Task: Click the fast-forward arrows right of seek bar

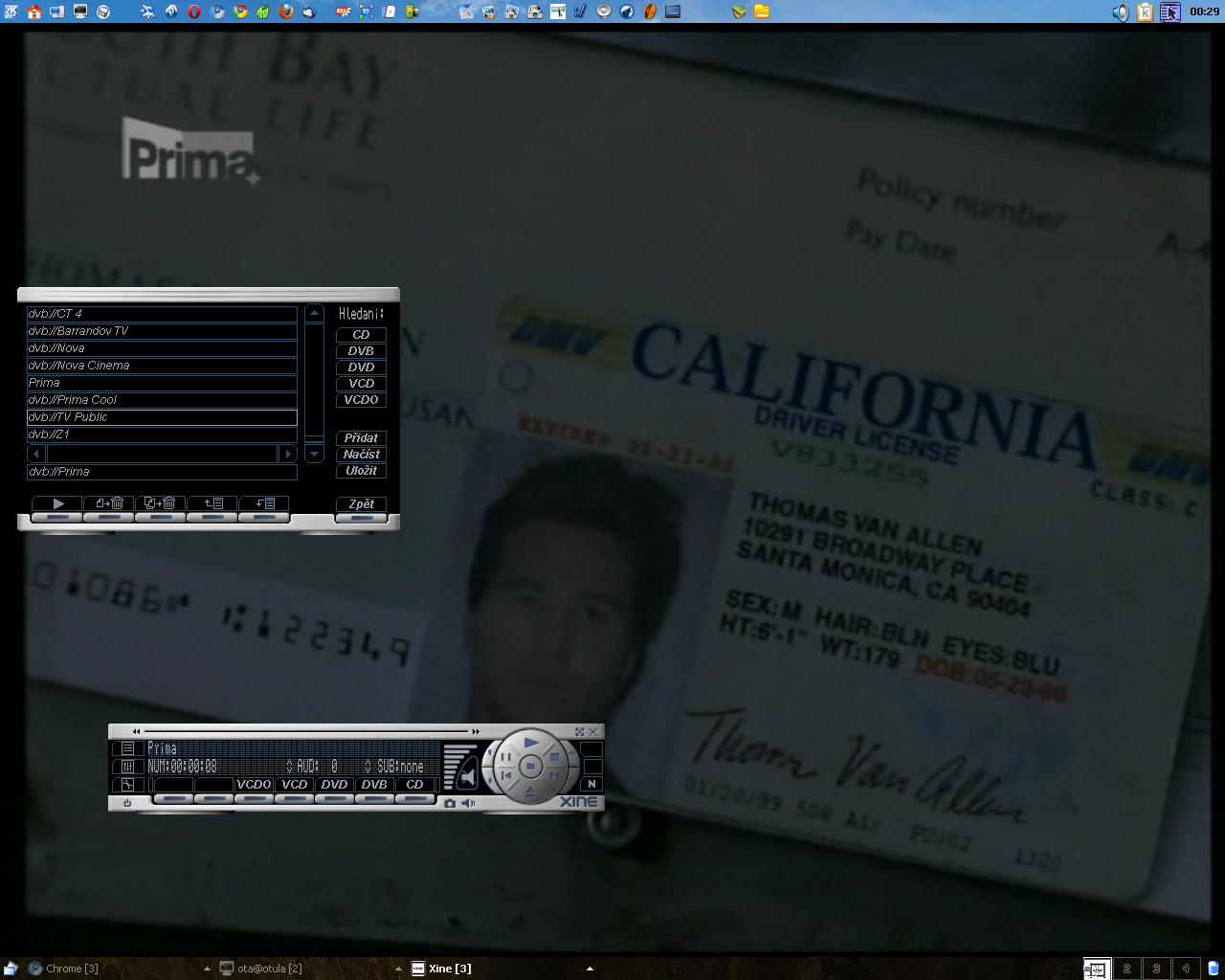Action: click(x=476, y=731)
